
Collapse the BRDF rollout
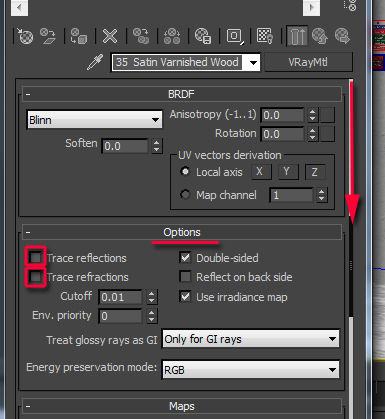tap(182, 94)
